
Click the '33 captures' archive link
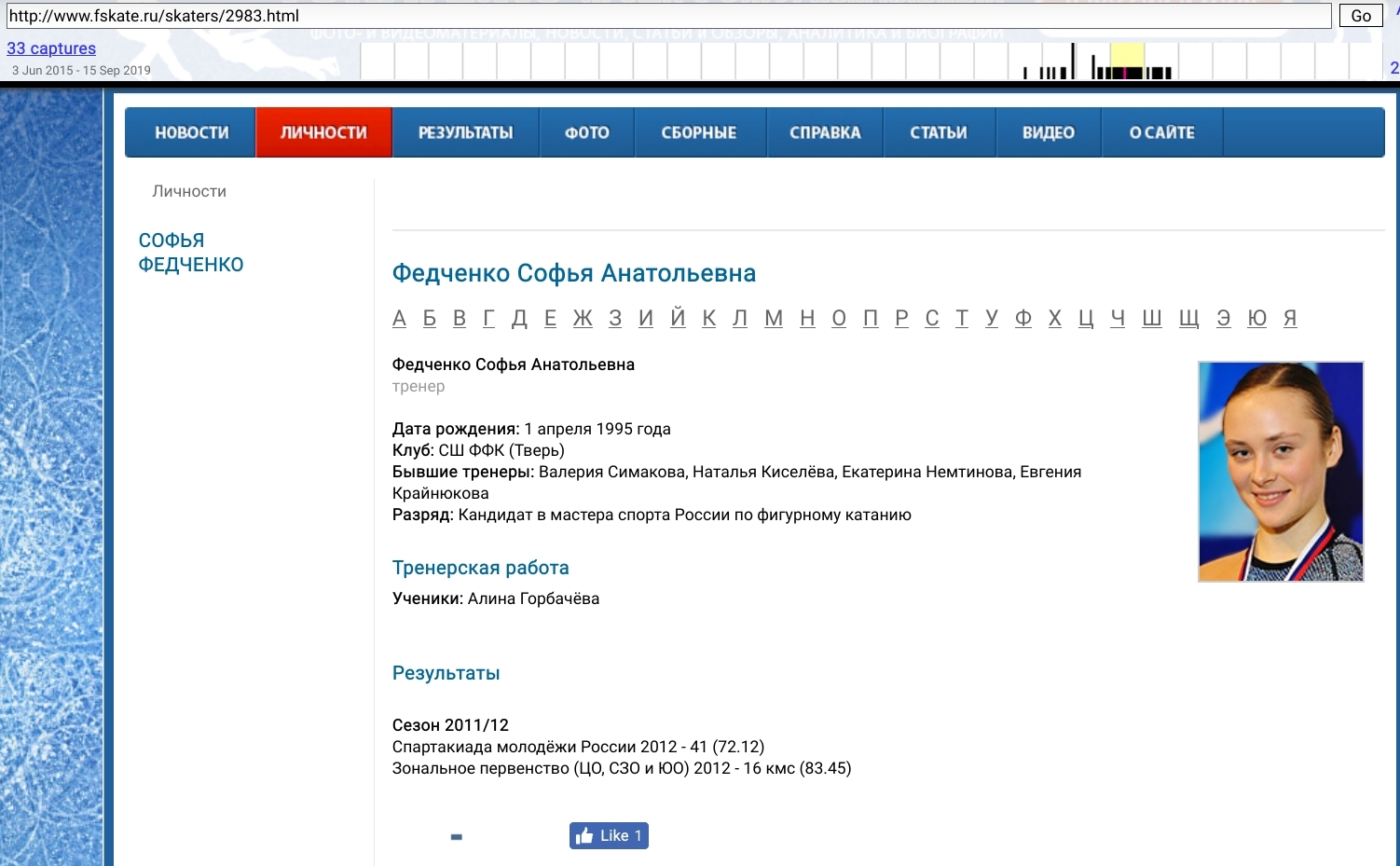(x=51, y=48)
